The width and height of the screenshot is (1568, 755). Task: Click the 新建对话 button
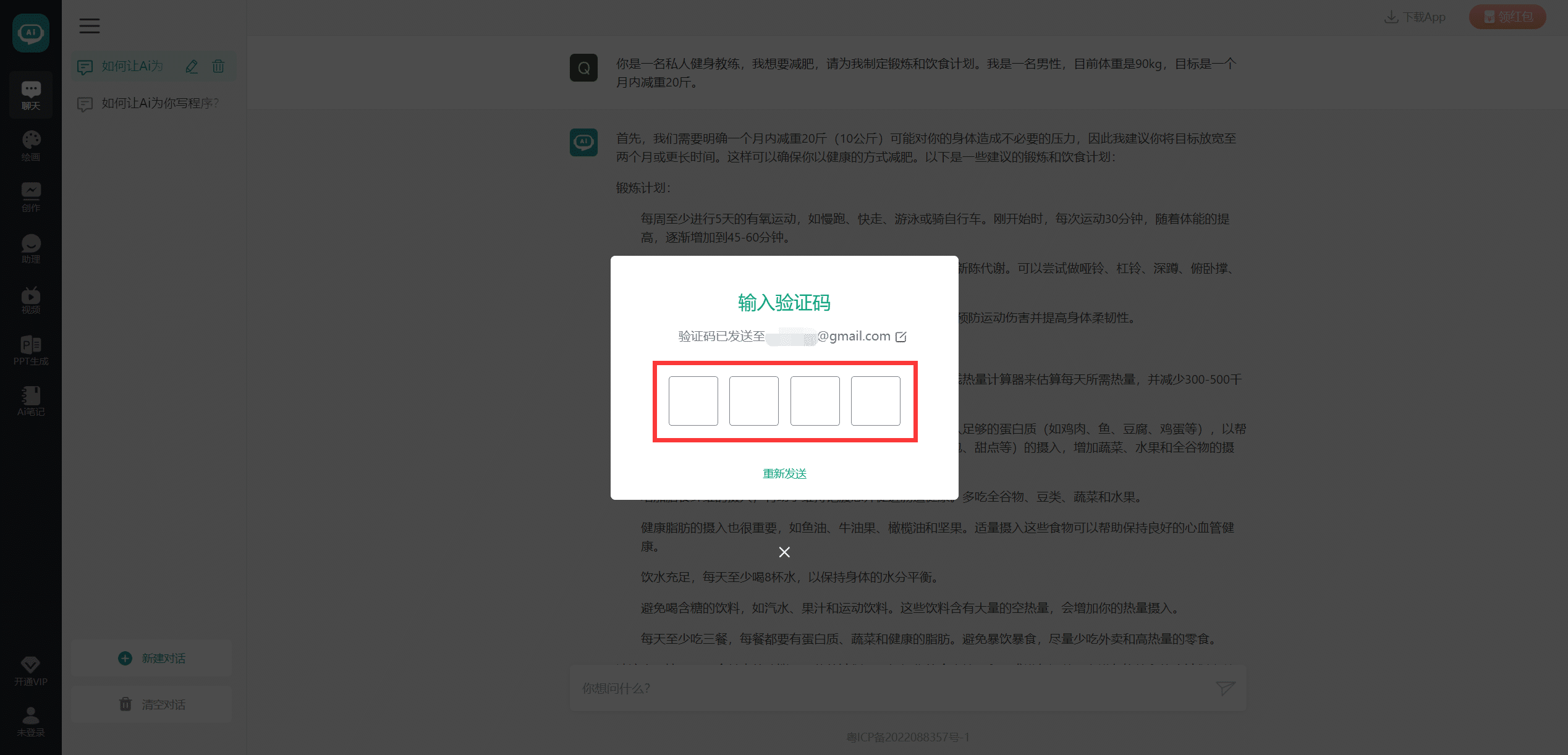pos(151,659)
